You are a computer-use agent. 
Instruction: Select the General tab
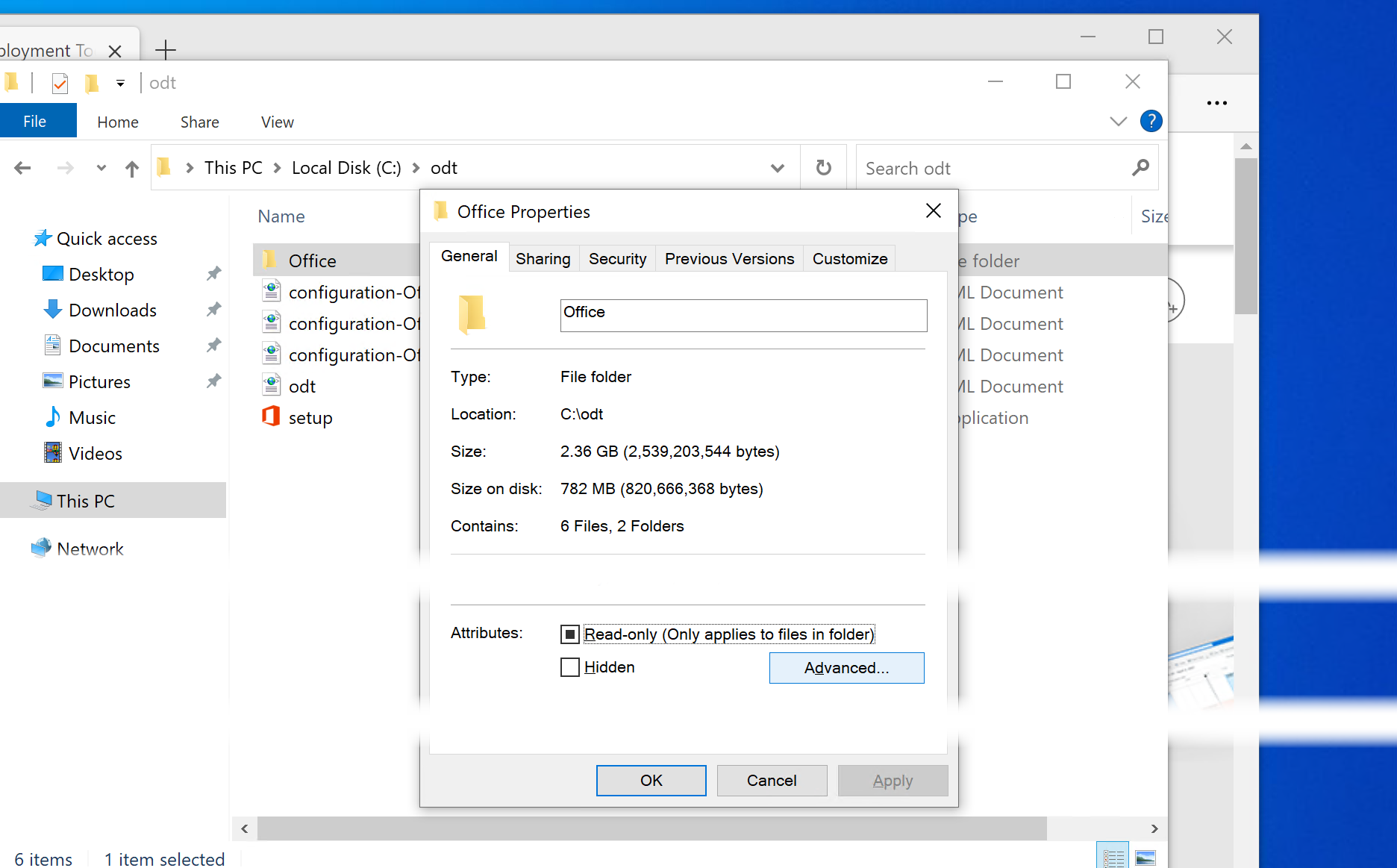(469, 256)
